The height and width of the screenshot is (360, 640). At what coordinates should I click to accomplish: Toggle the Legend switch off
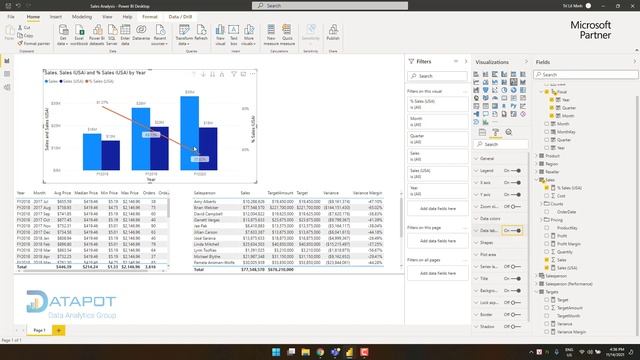tap(516, 171)
